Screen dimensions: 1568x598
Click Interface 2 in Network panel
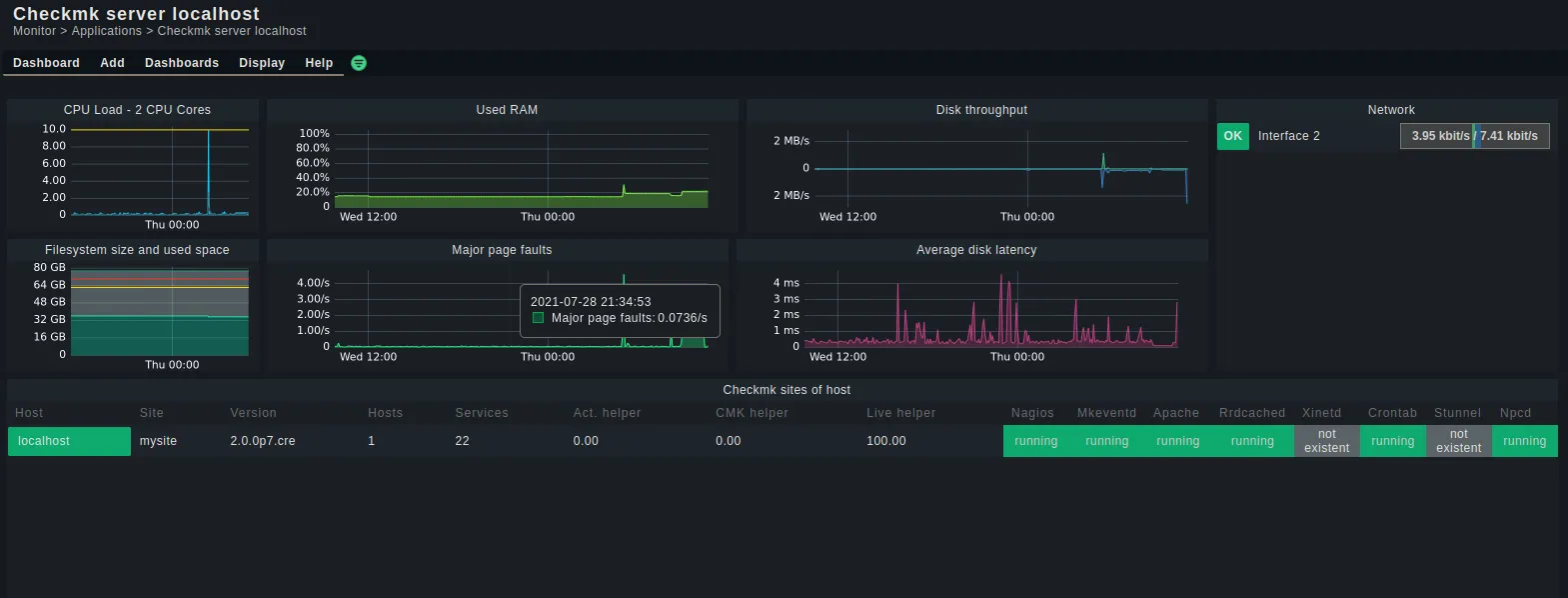pyautogui.click(x=1288, y=136)
